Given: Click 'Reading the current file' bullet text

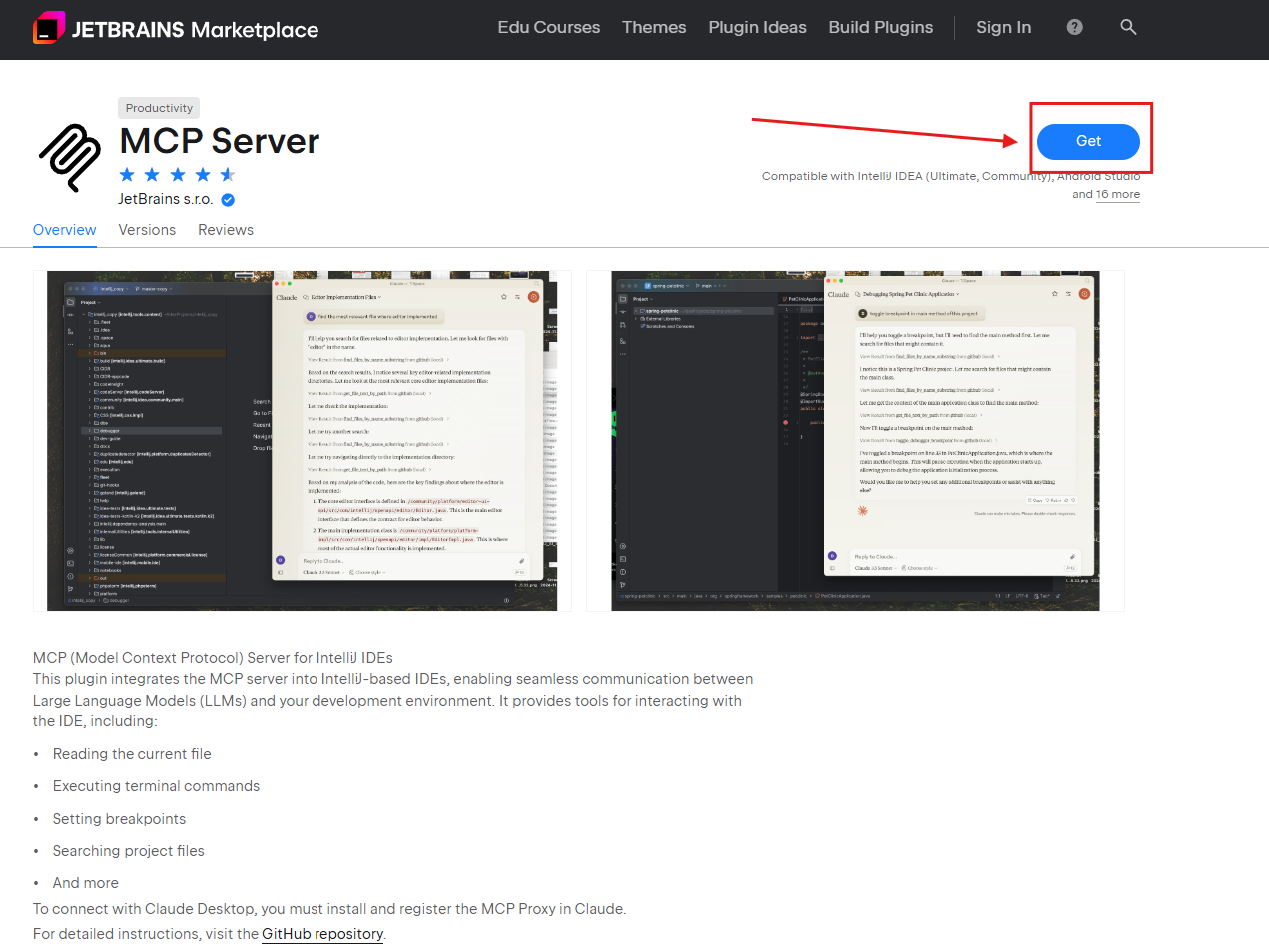Looking at the screenshot, I should pos(132,754).
